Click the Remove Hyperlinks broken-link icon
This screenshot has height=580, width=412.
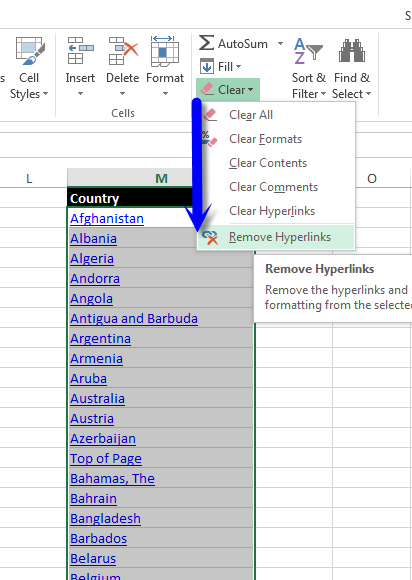pos(210,237)
